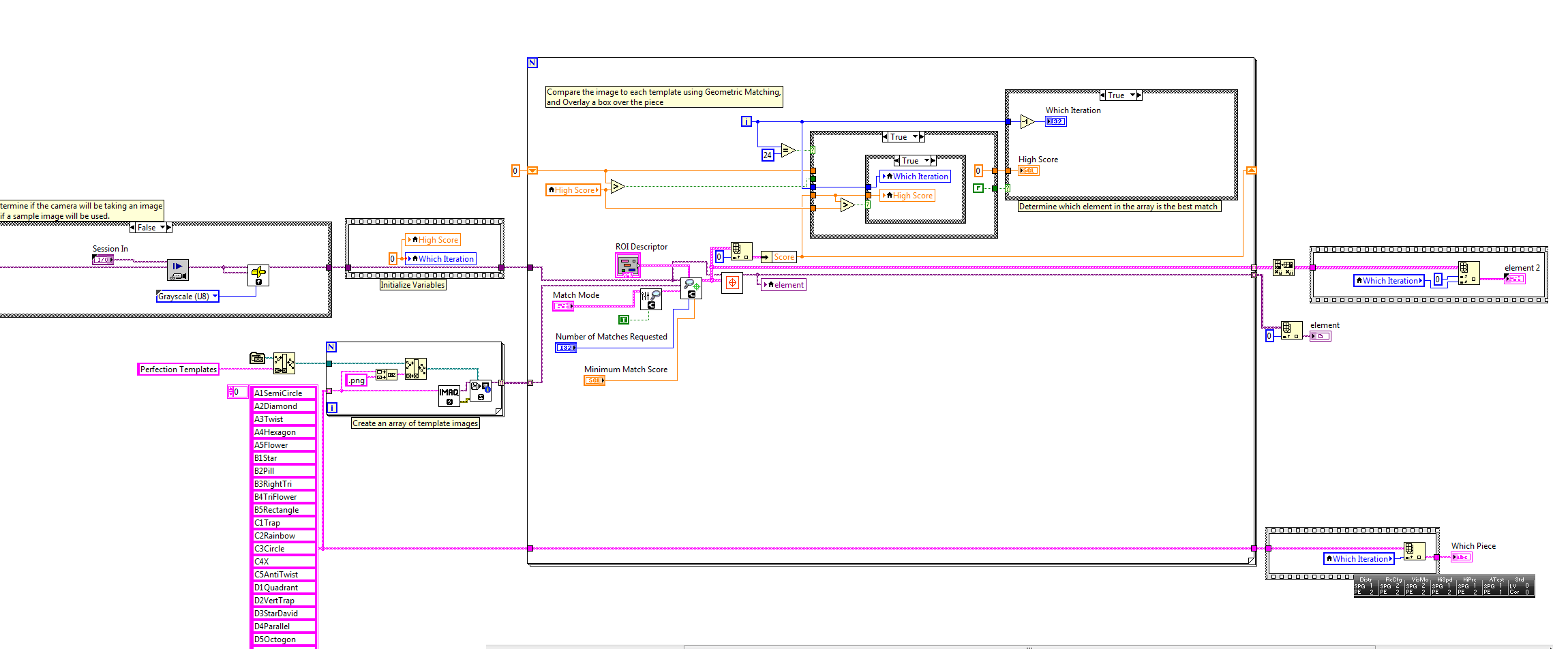Select Greater Than feeding innermost case selector

coord(847,205)
